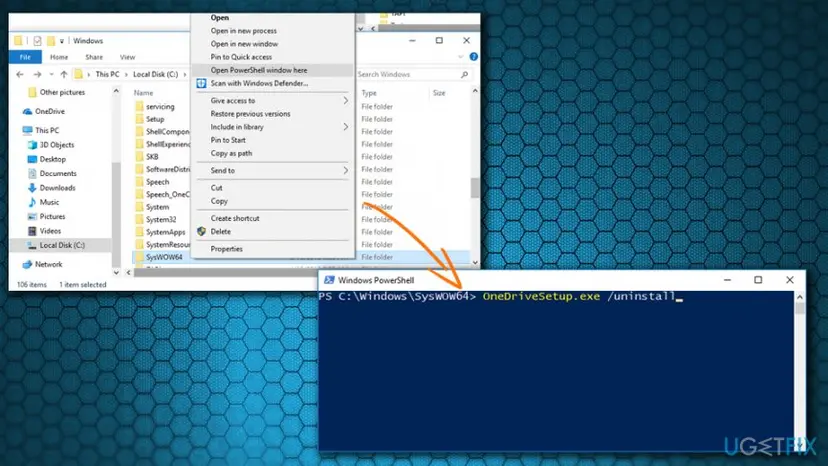Maximize the Windows PowerShell window
The width and height of the screenshot is (828, 466).
pyautogui.click(x=758, y=280)
